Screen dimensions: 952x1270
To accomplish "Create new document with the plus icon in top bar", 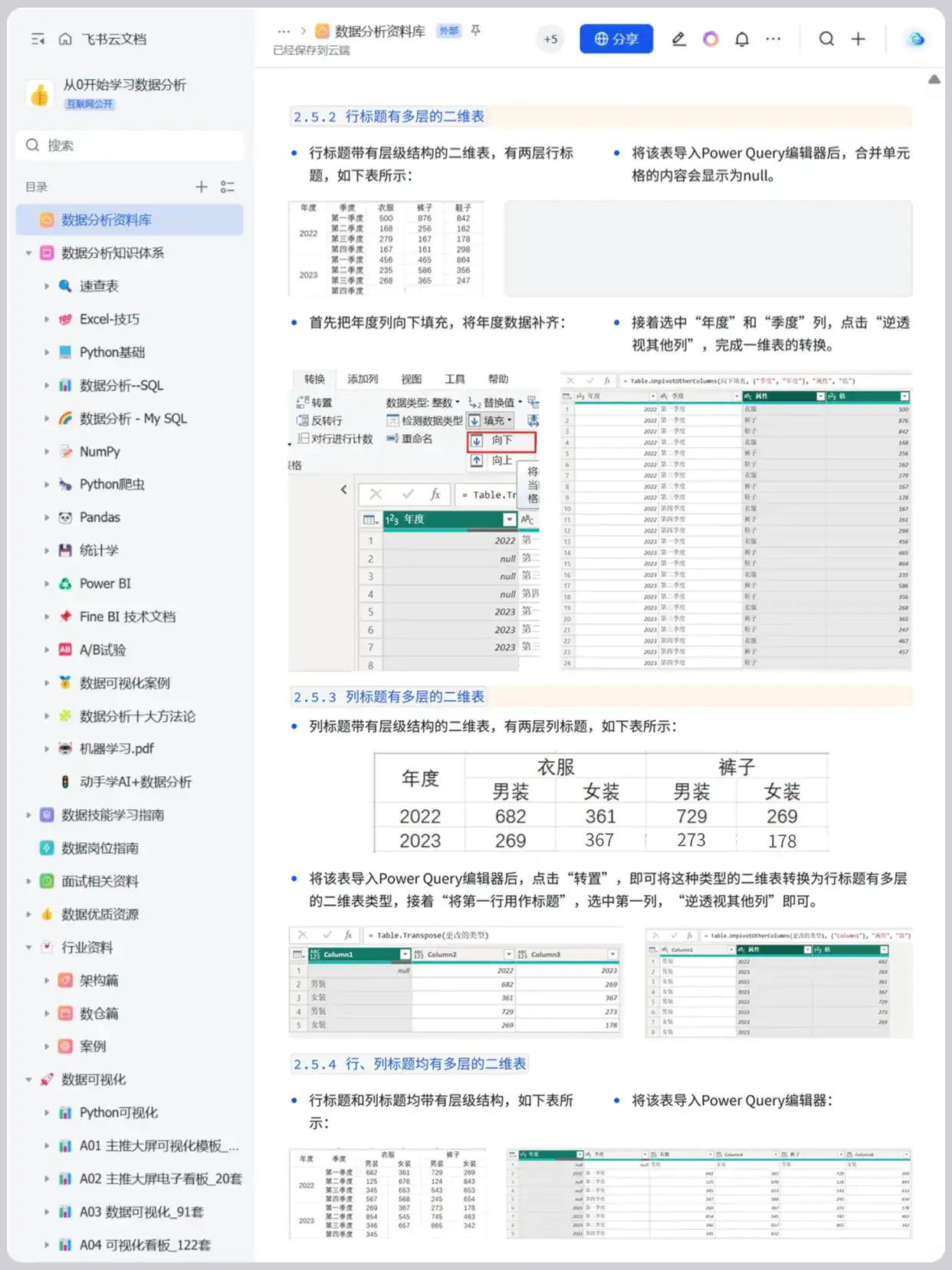I will pos(858,39).
